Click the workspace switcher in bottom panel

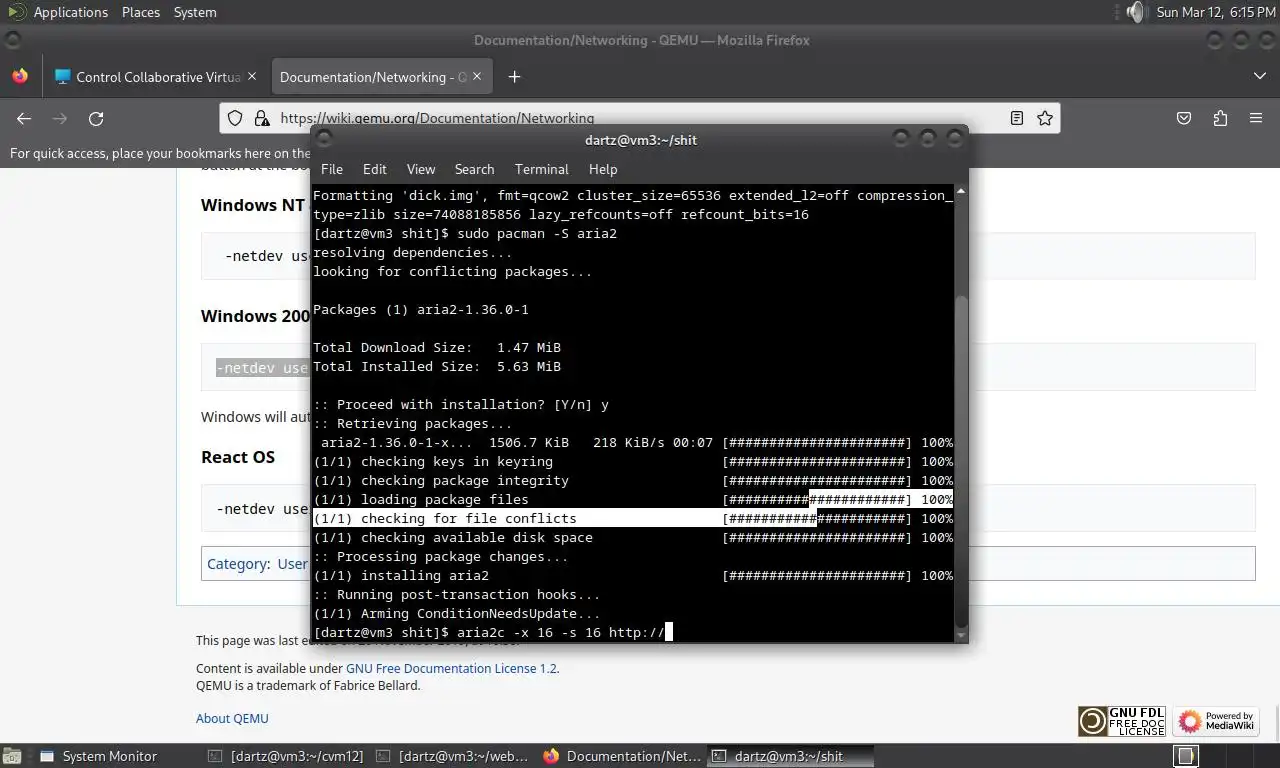1186,756
